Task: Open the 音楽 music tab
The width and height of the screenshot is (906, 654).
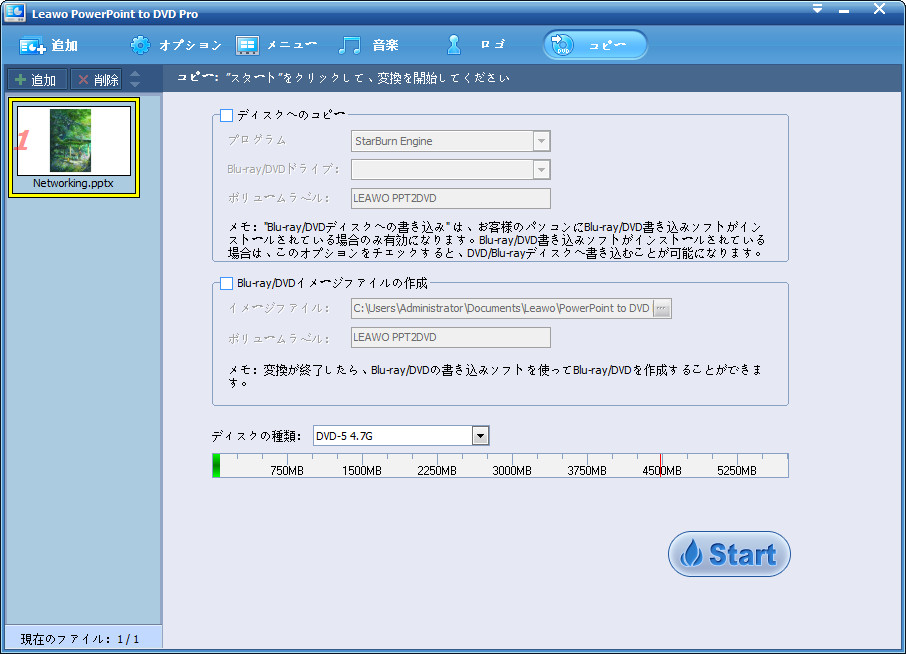Action: pyautogui.click(x=369, y=45)
